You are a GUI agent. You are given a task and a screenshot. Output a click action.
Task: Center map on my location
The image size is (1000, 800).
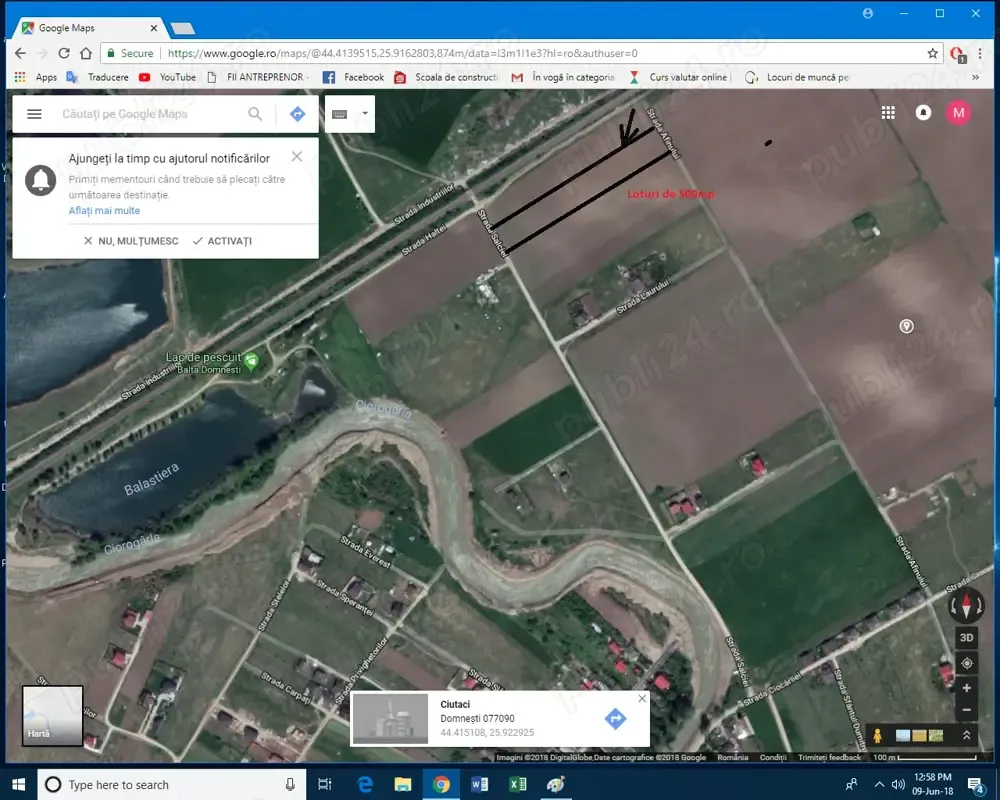(x=966, y=663)
